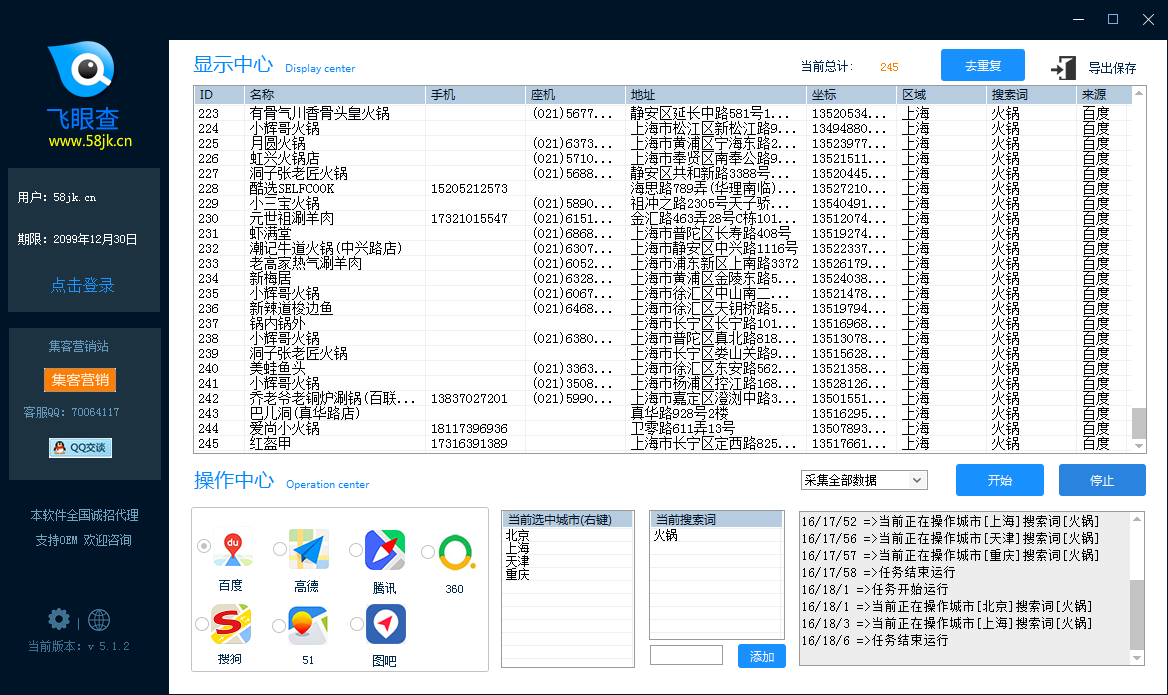Viewport: 1168px width, 695px height.
Task: Click the 停止 button
Action: coord(1102,480)
